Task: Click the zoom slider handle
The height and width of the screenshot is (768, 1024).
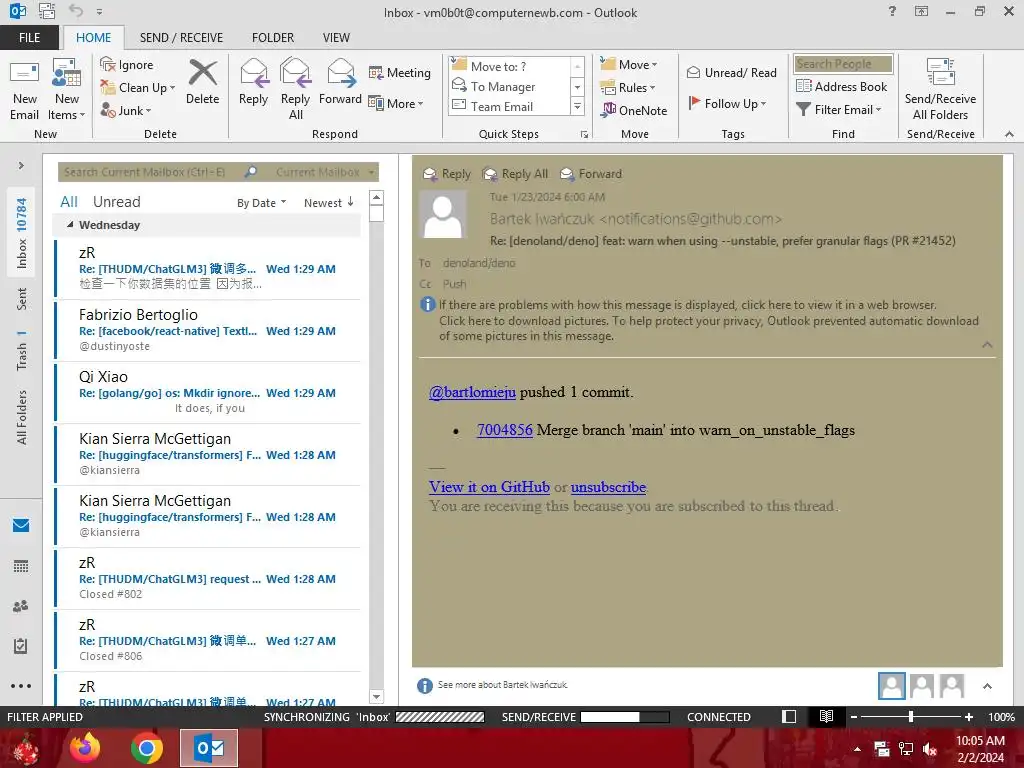Action: (911, 716)
